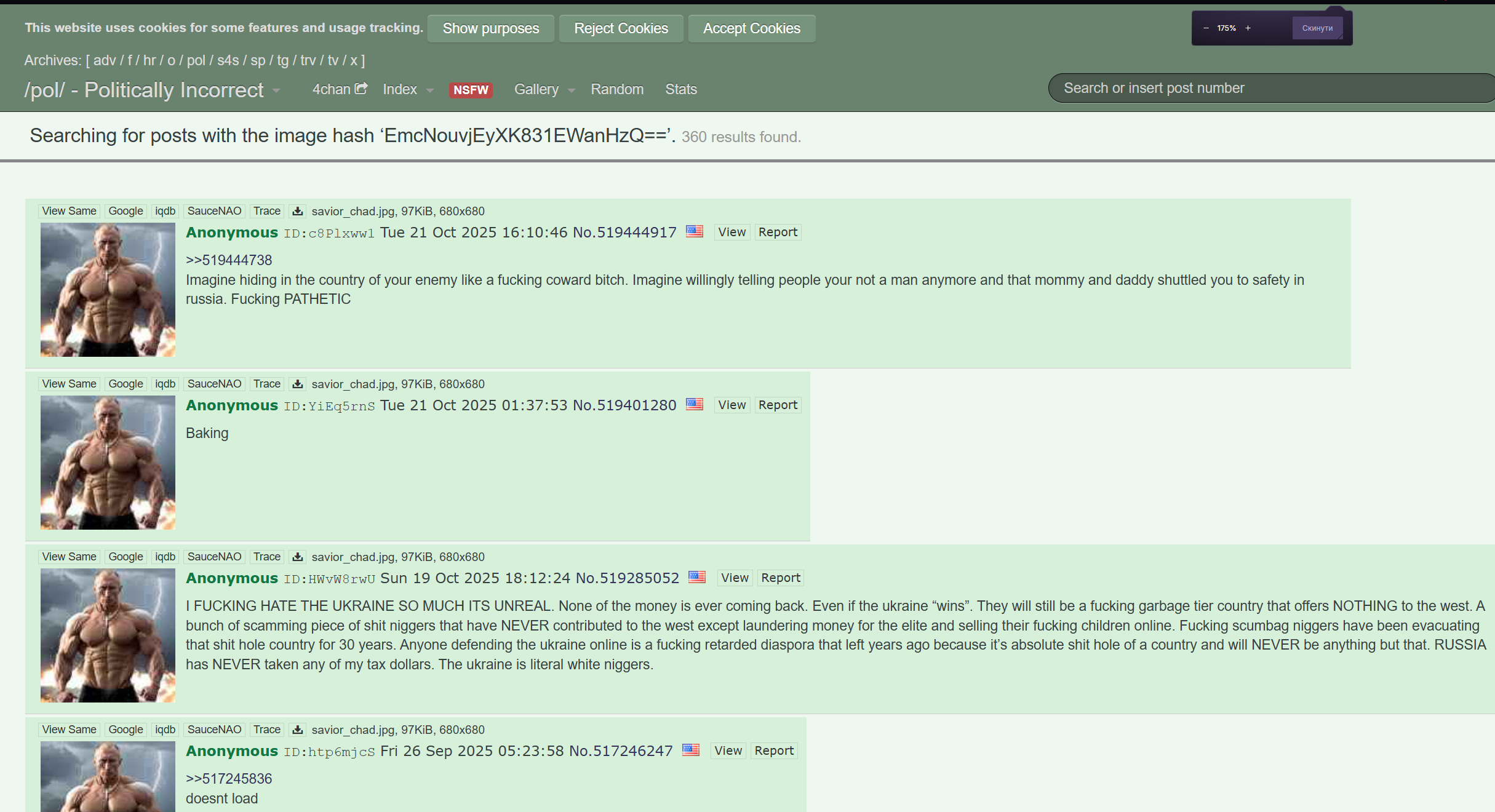The width and height of the screenshot is (1495, 812).
Task: Expand the /pol/ board title dropdown
Action: coord(276,91)
